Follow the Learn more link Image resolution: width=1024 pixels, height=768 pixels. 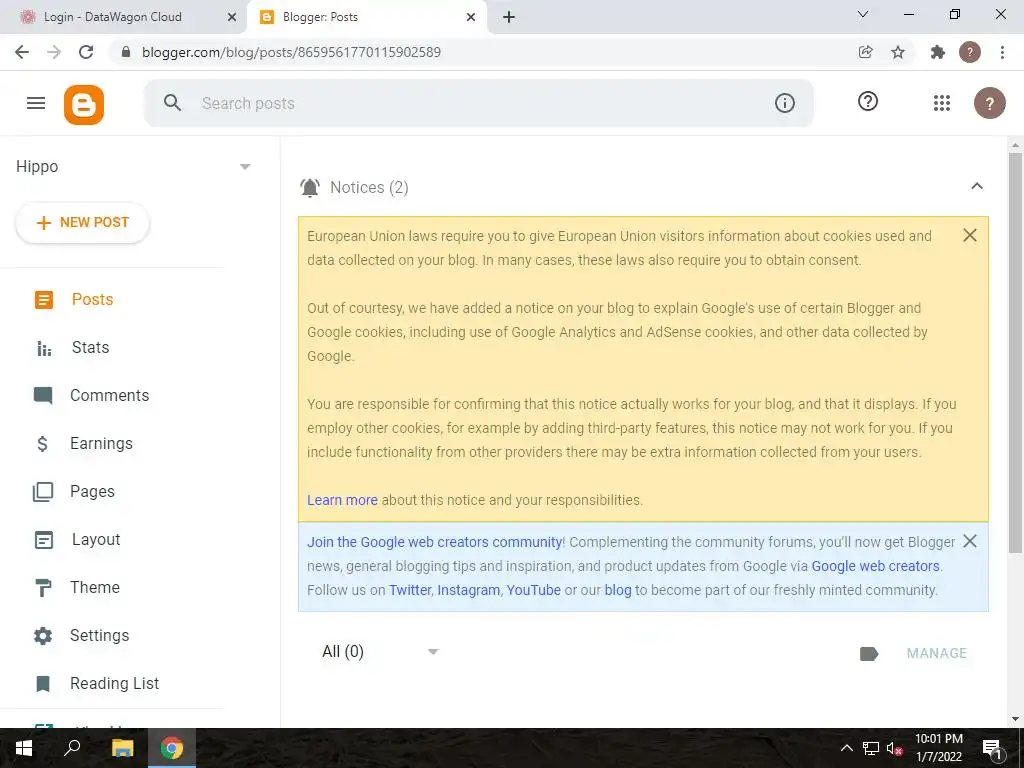[x=342, y=500]
